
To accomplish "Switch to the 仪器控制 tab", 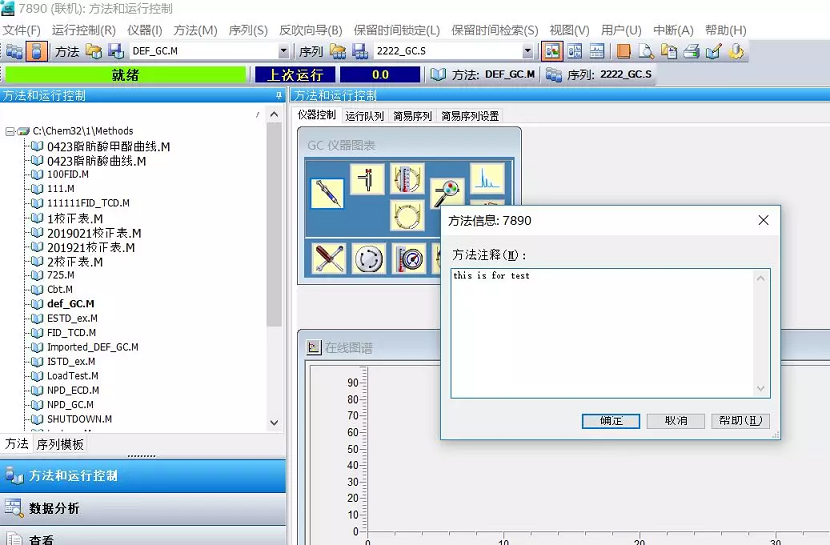I will 317,115.
